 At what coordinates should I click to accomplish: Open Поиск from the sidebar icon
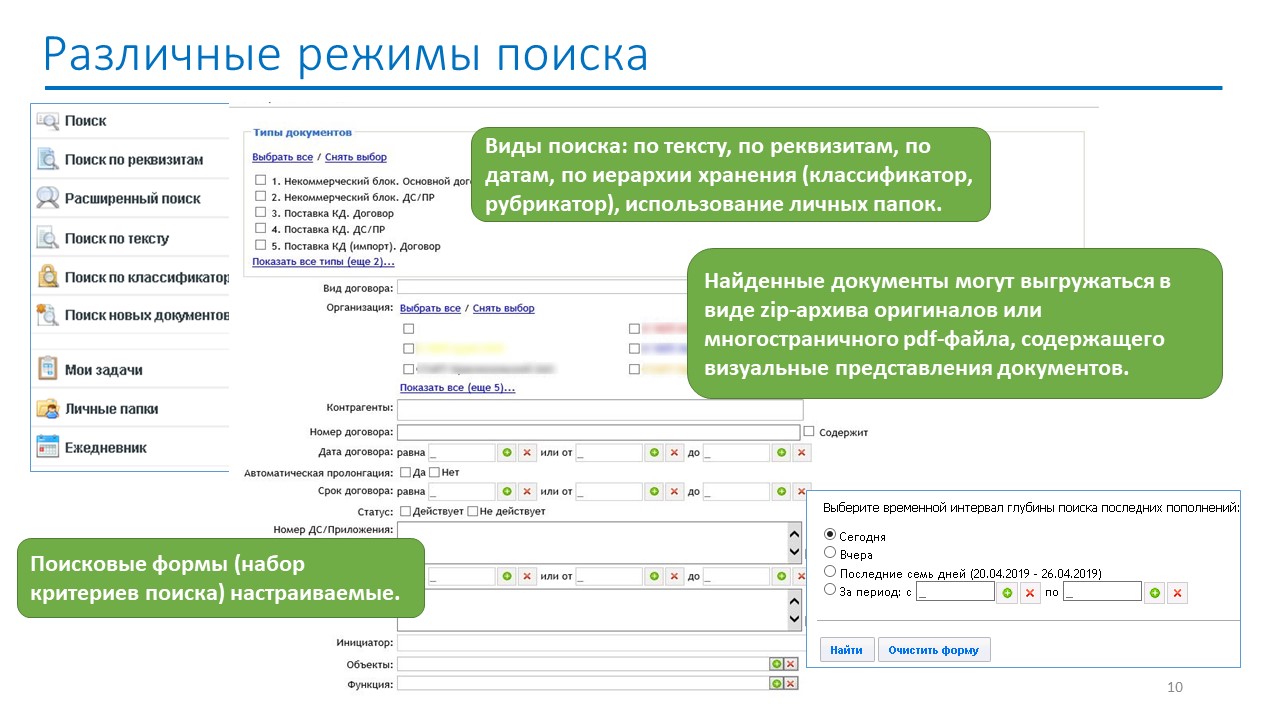pyautogui.click(x=47, y=121)
